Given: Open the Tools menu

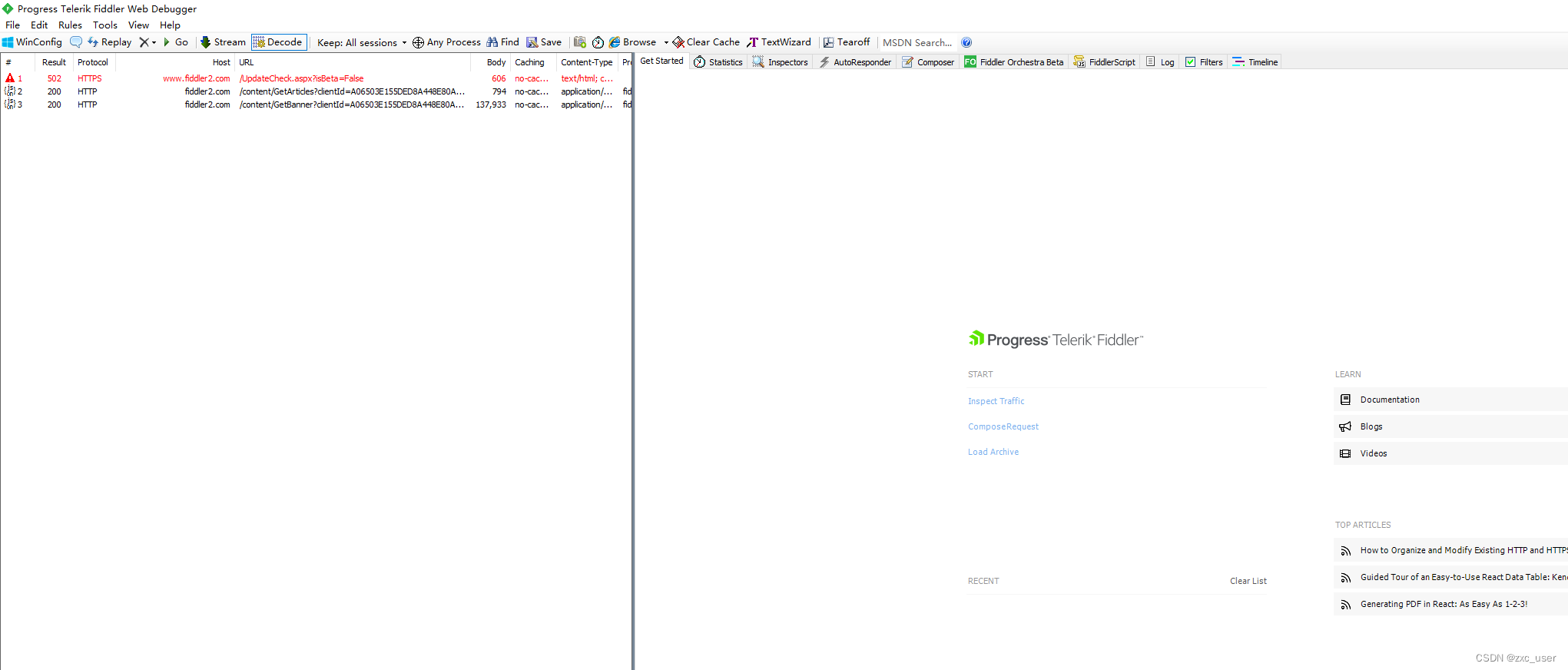Looking at the screenshot, I should 105,25.
